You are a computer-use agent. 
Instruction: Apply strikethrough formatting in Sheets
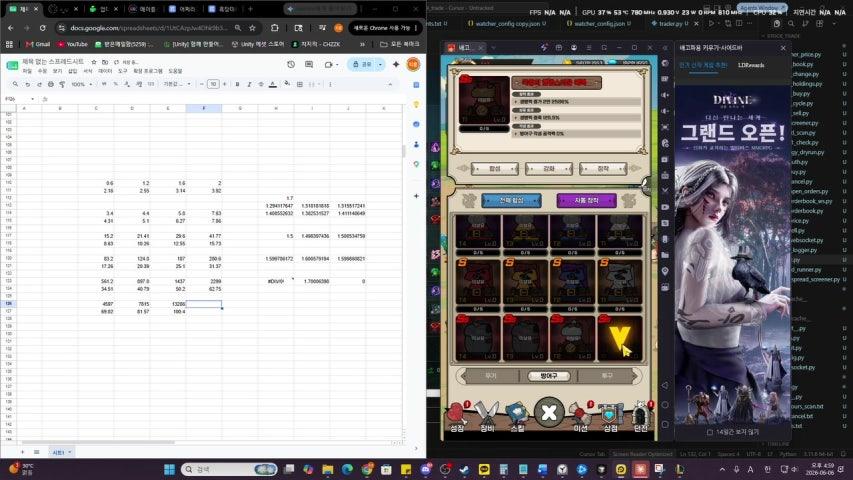coord(261,84)
